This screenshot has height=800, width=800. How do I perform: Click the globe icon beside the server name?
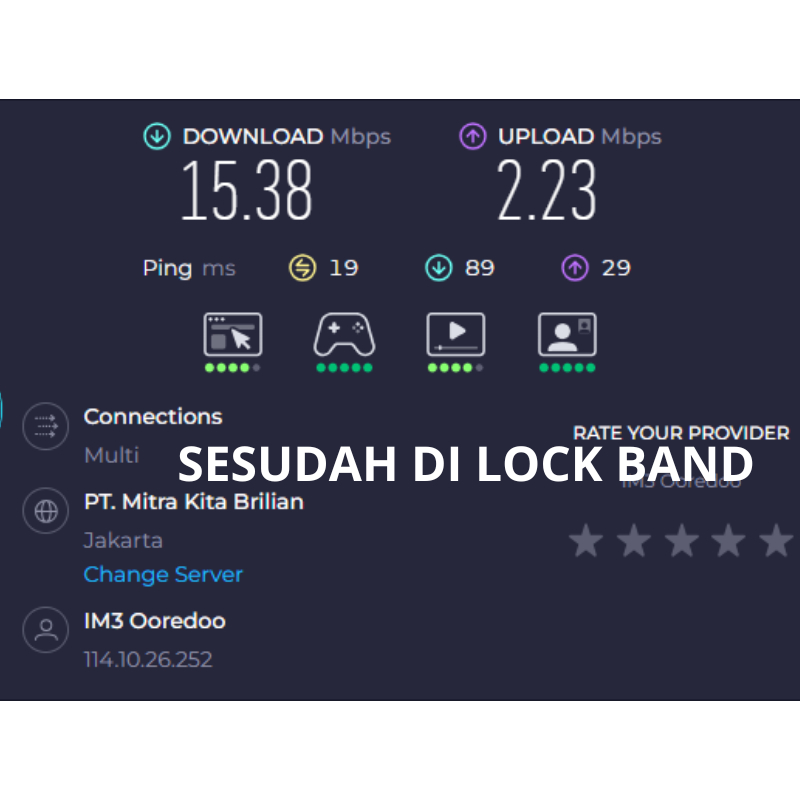click(x=45, y=512)
